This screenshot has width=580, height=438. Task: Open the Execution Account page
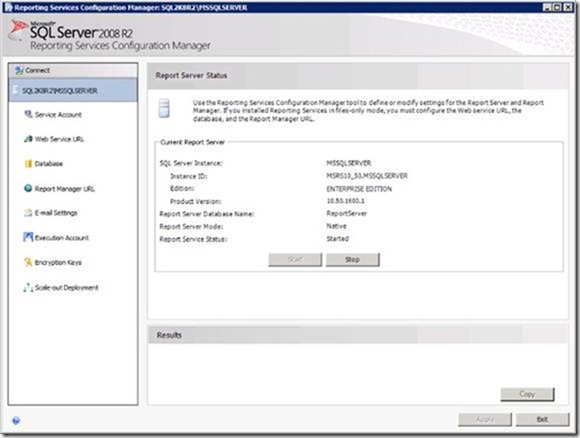(62, 237)
